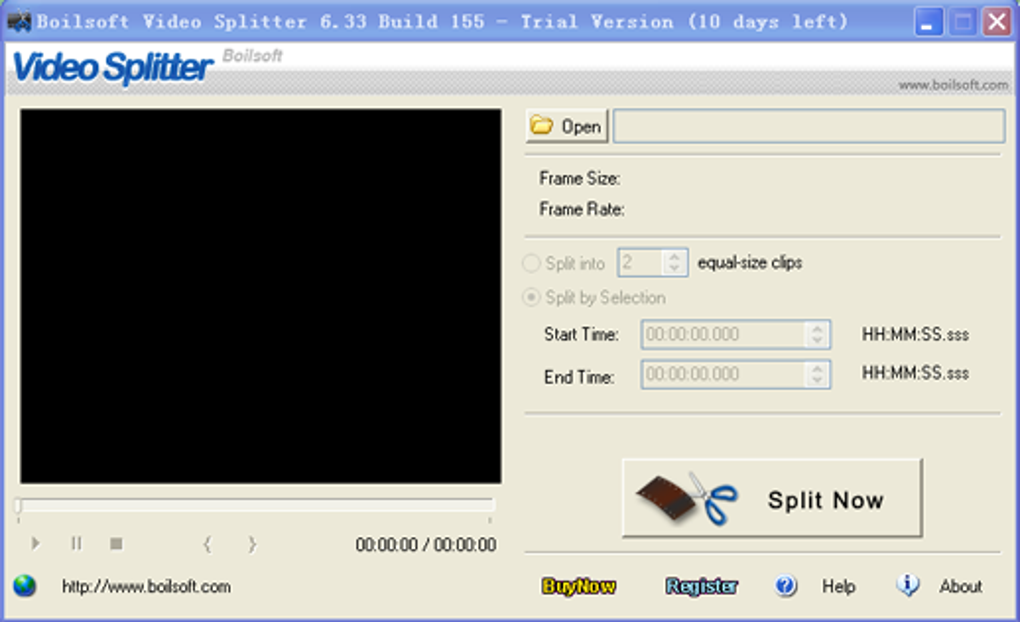Increase End Time with up arrow
The width and height of the screenshot is (1020, 622).
[818, 368]
